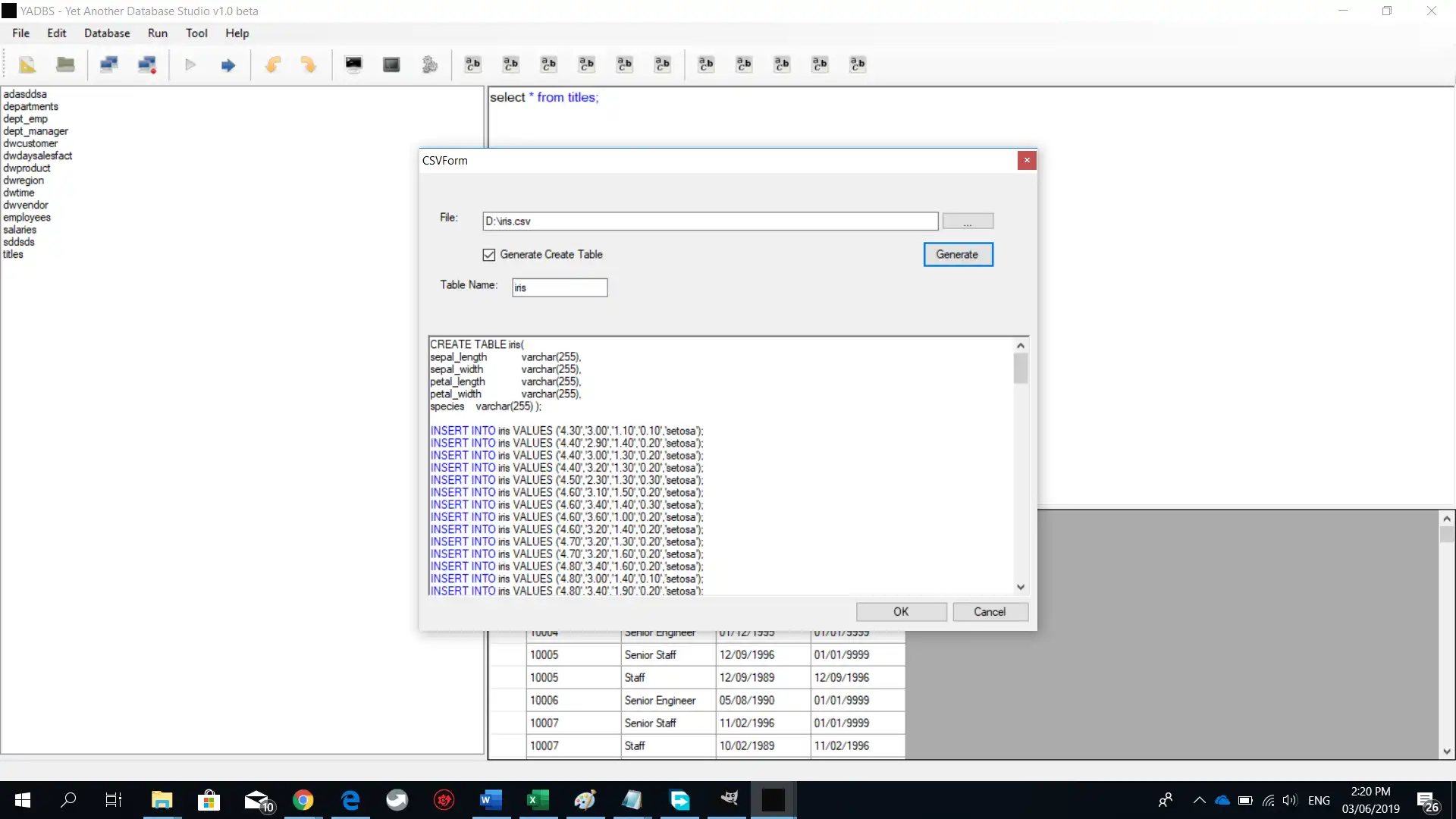
Task: Open the GIMP taskbar icon
Action: pyautogui.click(x=729, y=799)
